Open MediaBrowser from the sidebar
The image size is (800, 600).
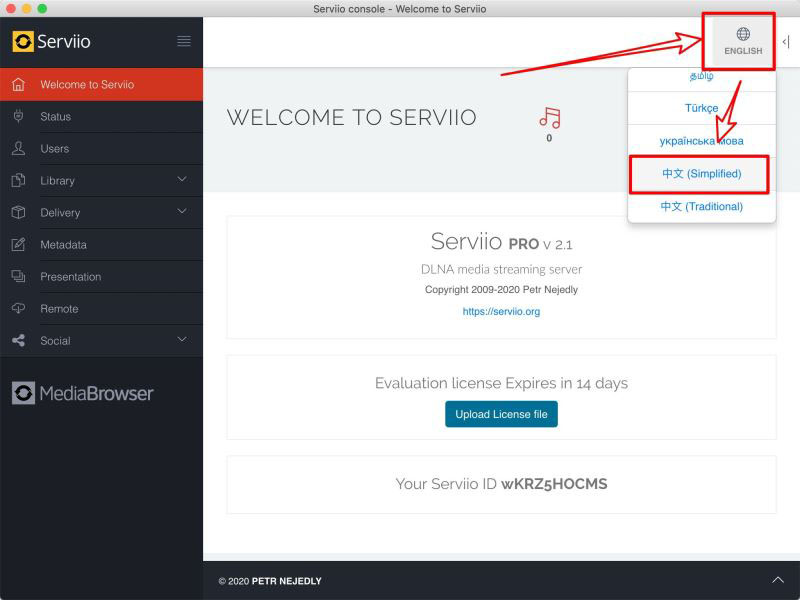pyautogui.click(x=83, y=393)
